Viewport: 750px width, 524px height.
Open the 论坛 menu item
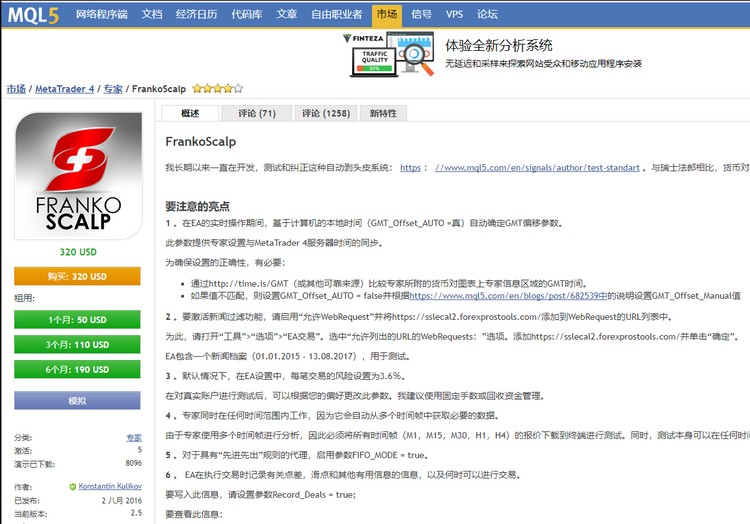click(487, 14)
